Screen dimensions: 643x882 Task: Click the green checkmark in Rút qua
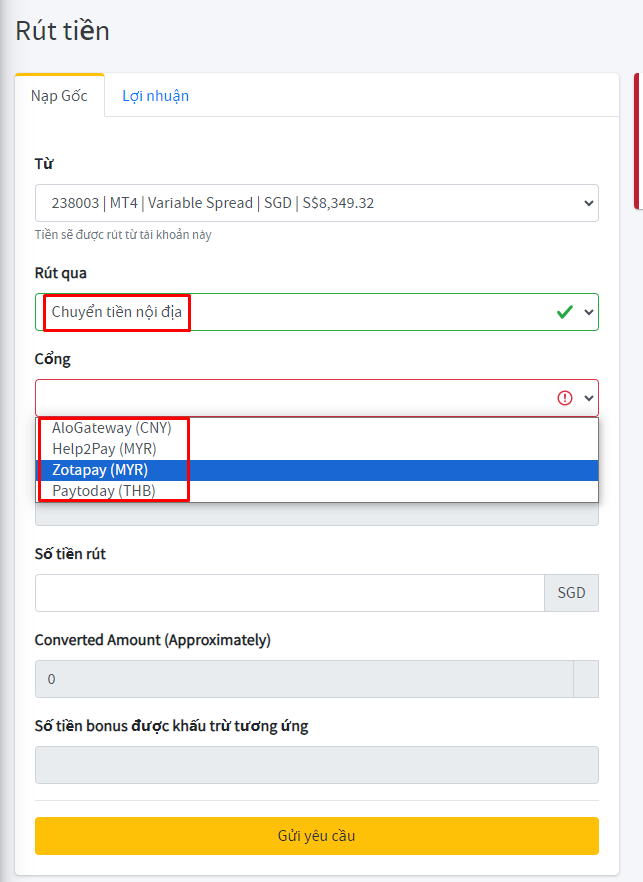coord(565,312)
